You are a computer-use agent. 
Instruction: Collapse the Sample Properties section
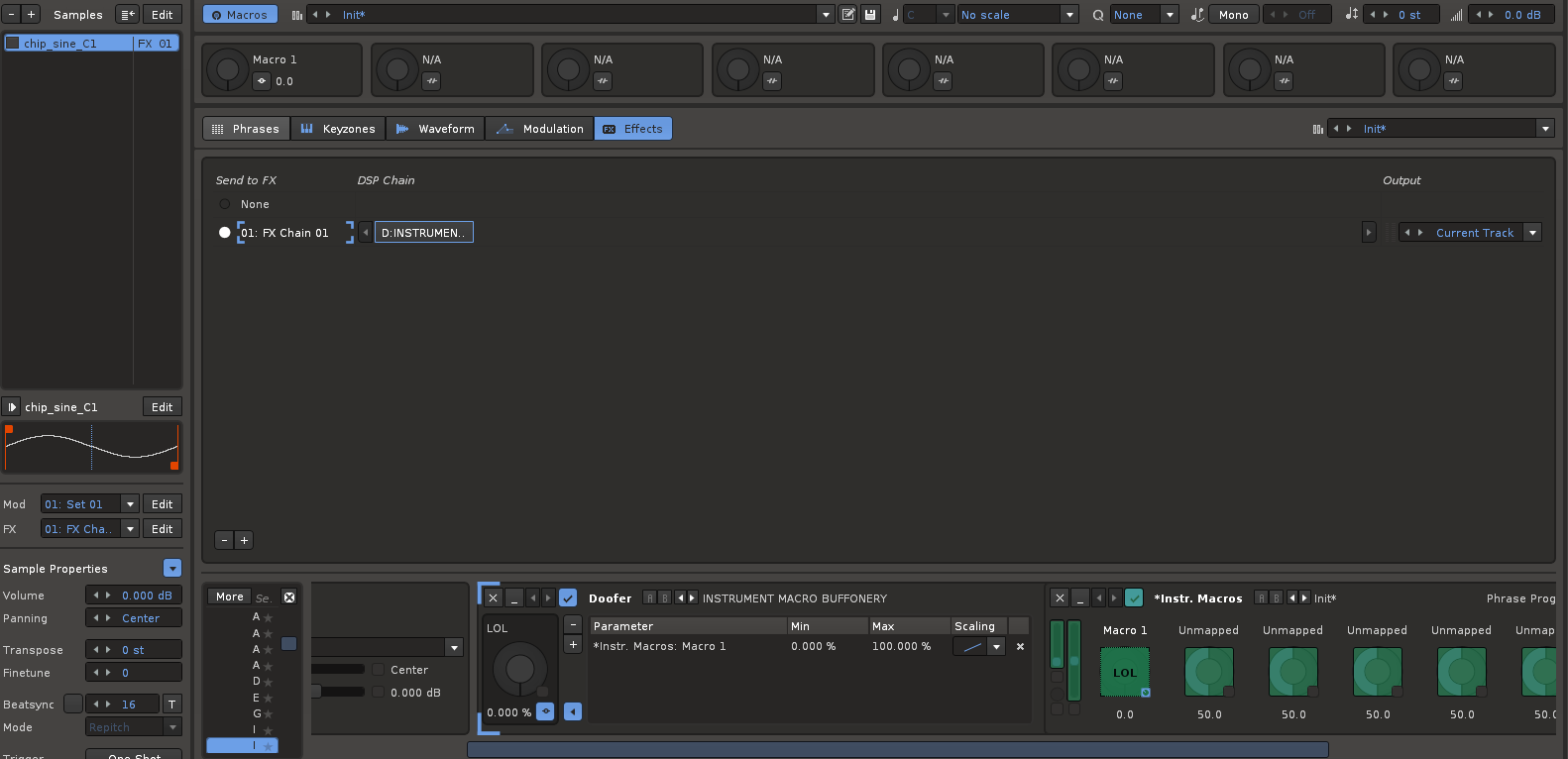[172, 568]
